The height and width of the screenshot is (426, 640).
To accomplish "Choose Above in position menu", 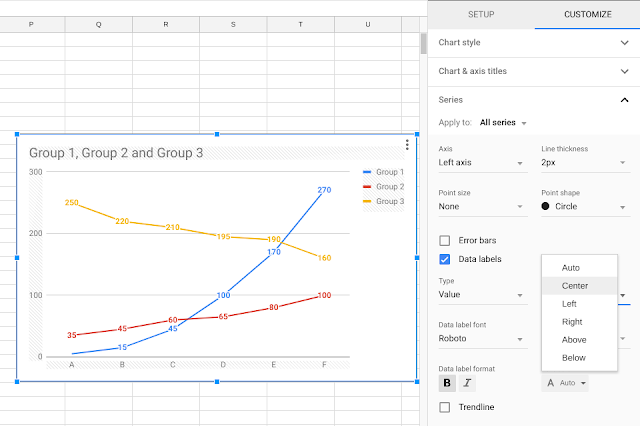I will (x=580, y=339).
